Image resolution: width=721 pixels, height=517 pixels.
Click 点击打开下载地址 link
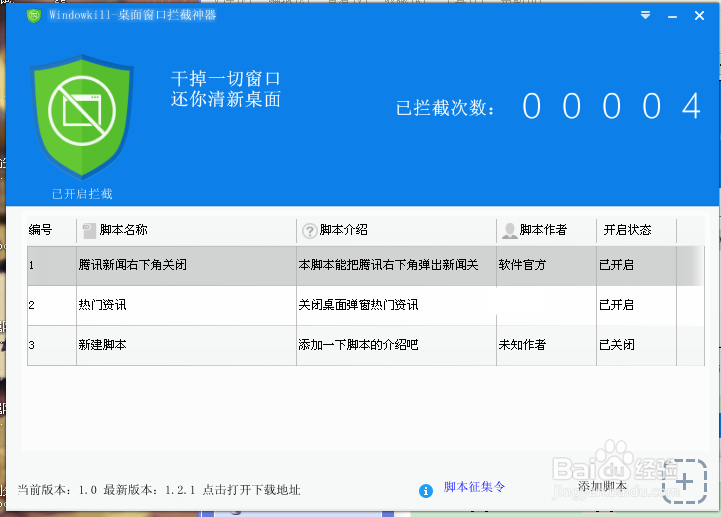tap(252, 490)
